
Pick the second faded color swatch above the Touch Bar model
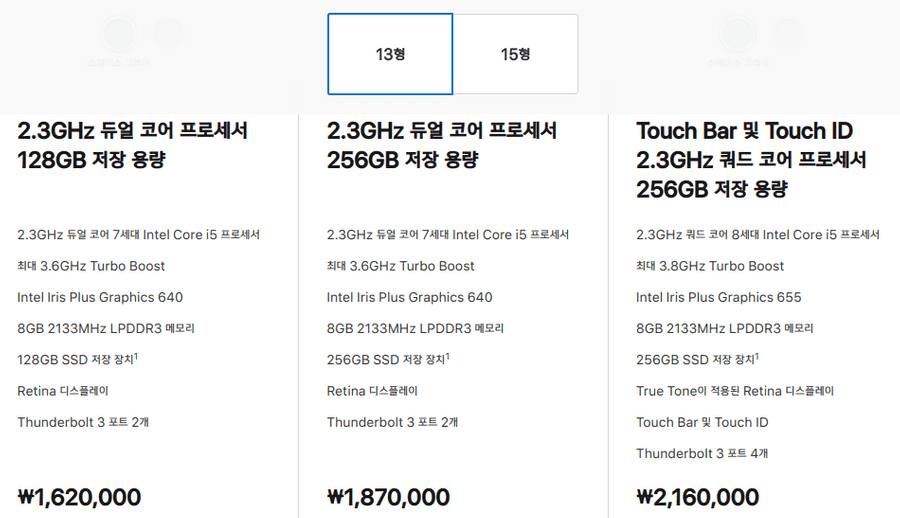[x=785, y=33]
